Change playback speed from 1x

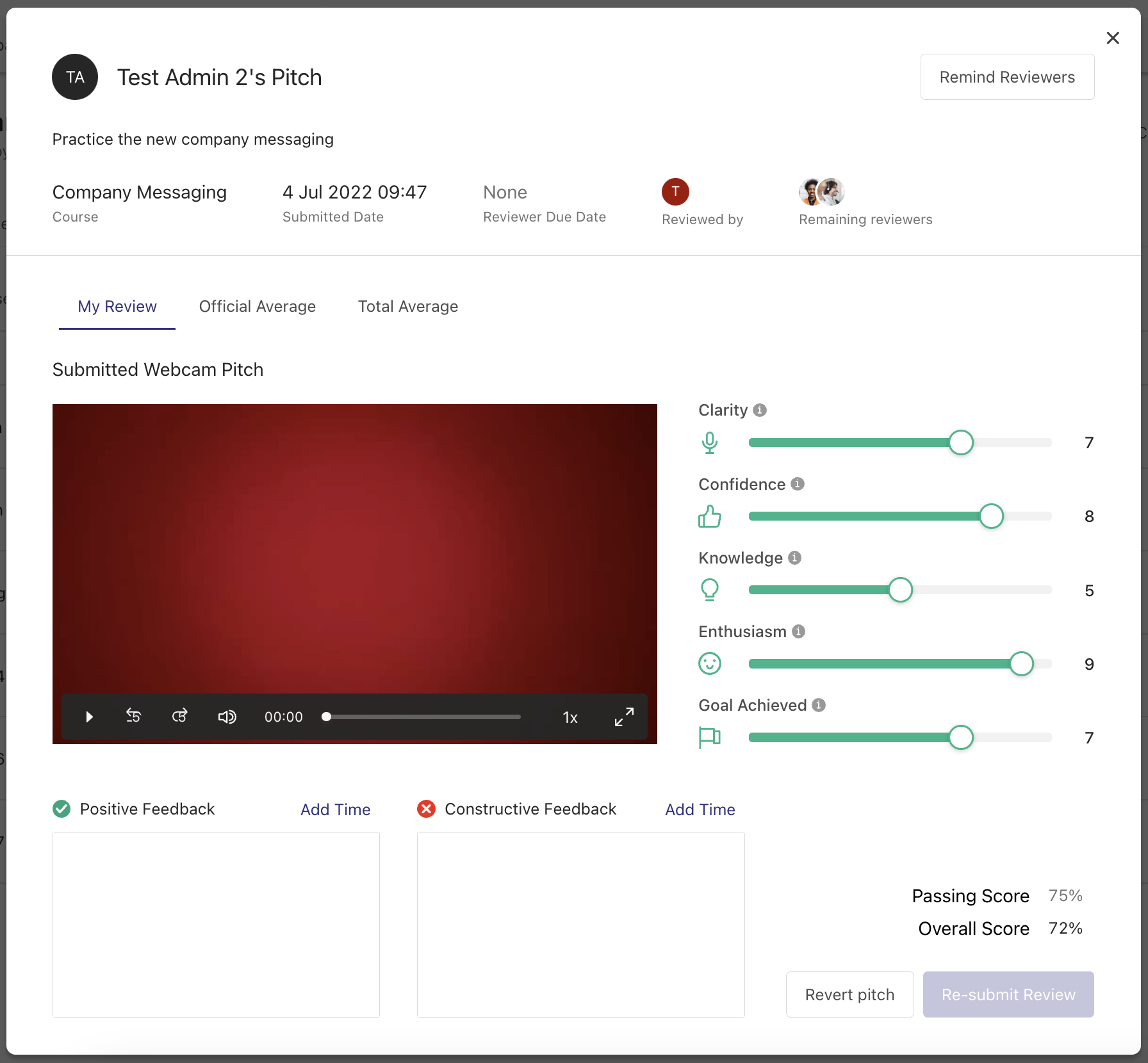tap(570, 717)
